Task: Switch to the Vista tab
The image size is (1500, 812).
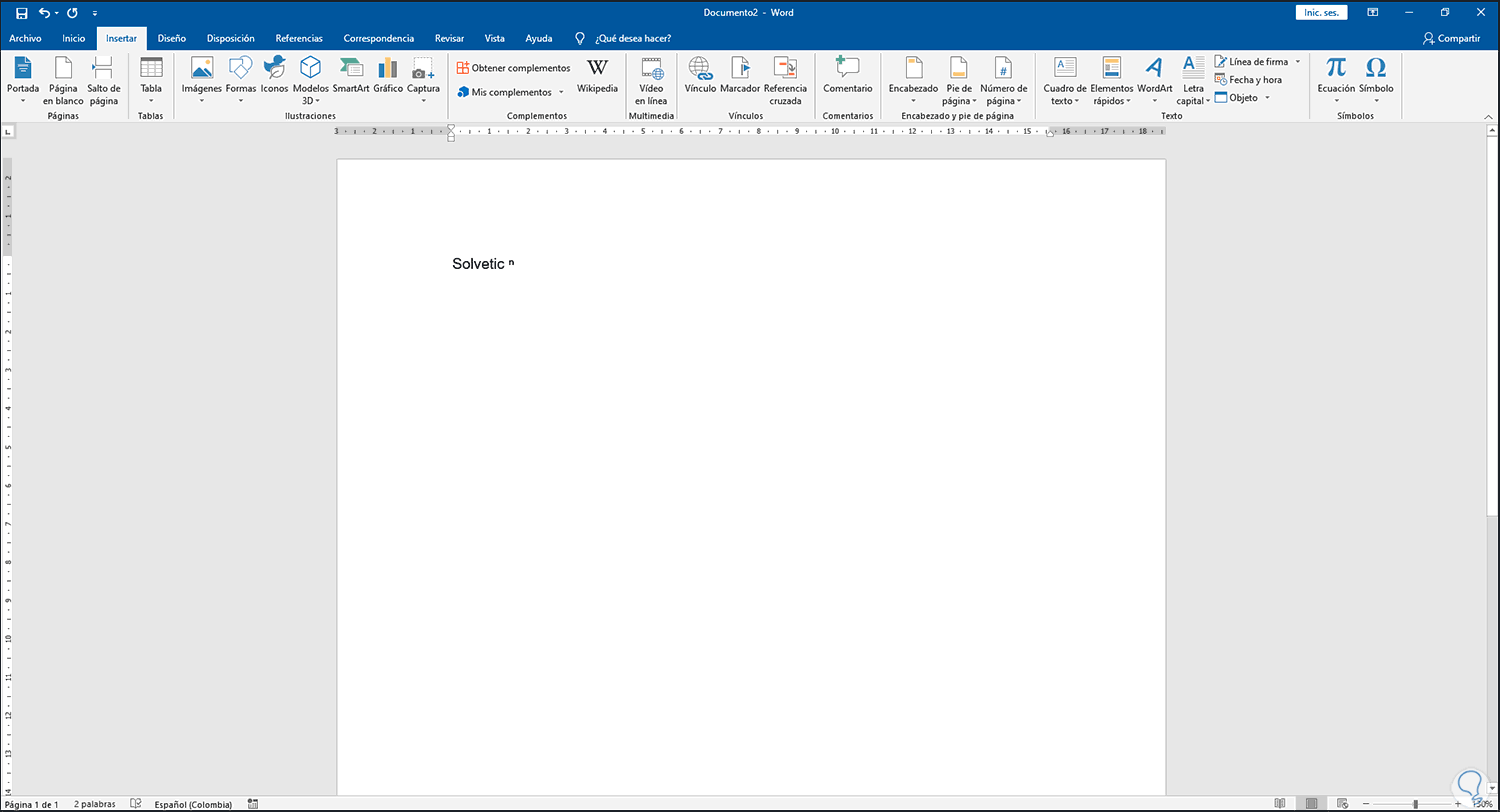Action: pyautogui.click(x=494, y=38)
